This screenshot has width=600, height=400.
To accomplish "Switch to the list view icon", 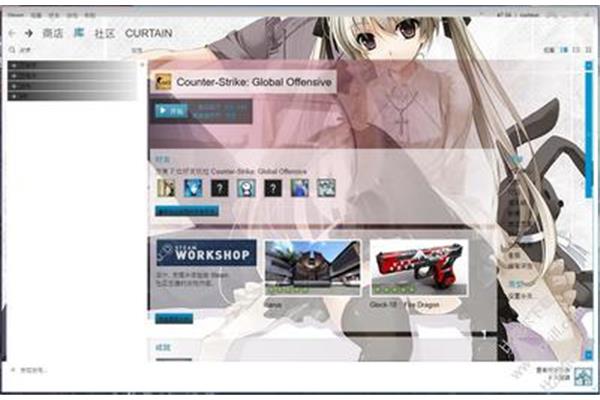I will click(576, 50).
